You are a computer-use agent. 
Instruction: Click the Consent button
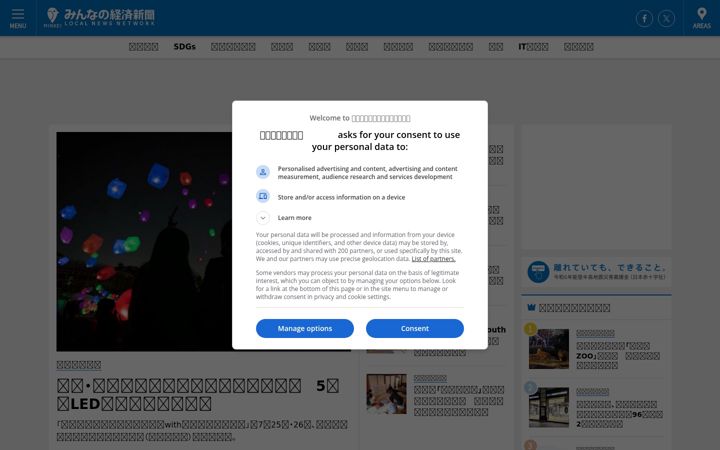(415, 328)
